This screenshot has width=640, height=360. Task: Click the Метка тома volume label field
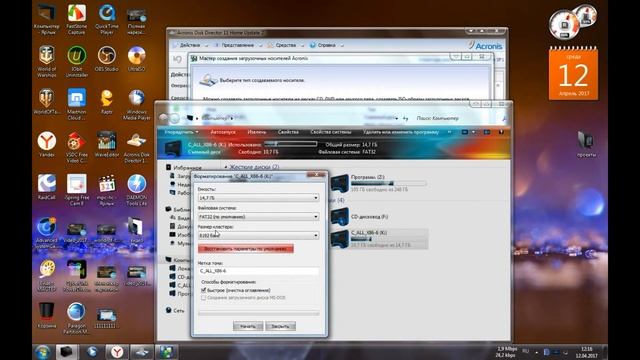click(x=258, y=271)
